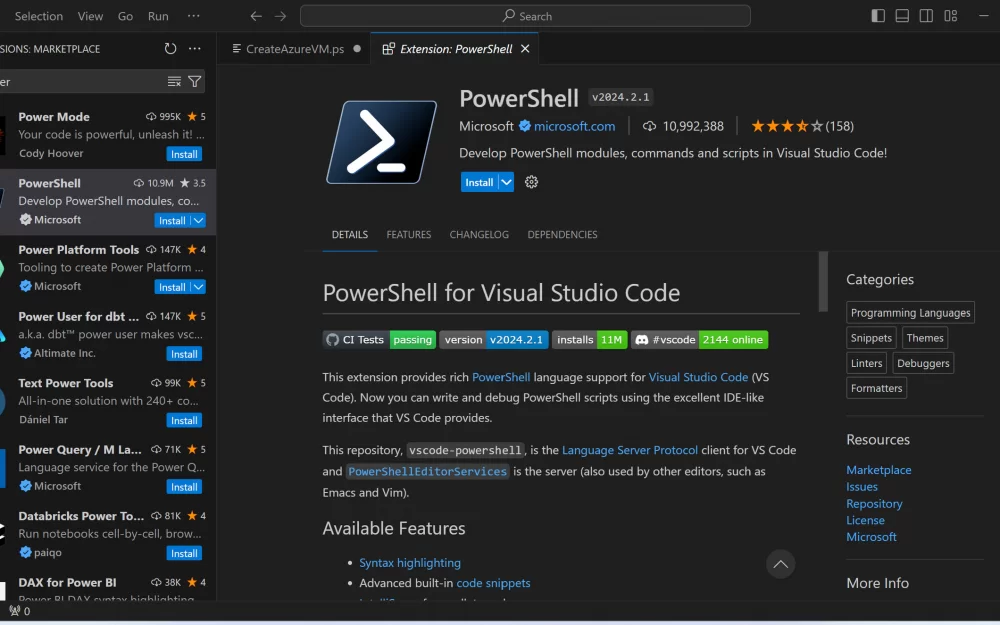Open the extensions filter icon
The image size is (1000, 625).
tap(195, 82)
